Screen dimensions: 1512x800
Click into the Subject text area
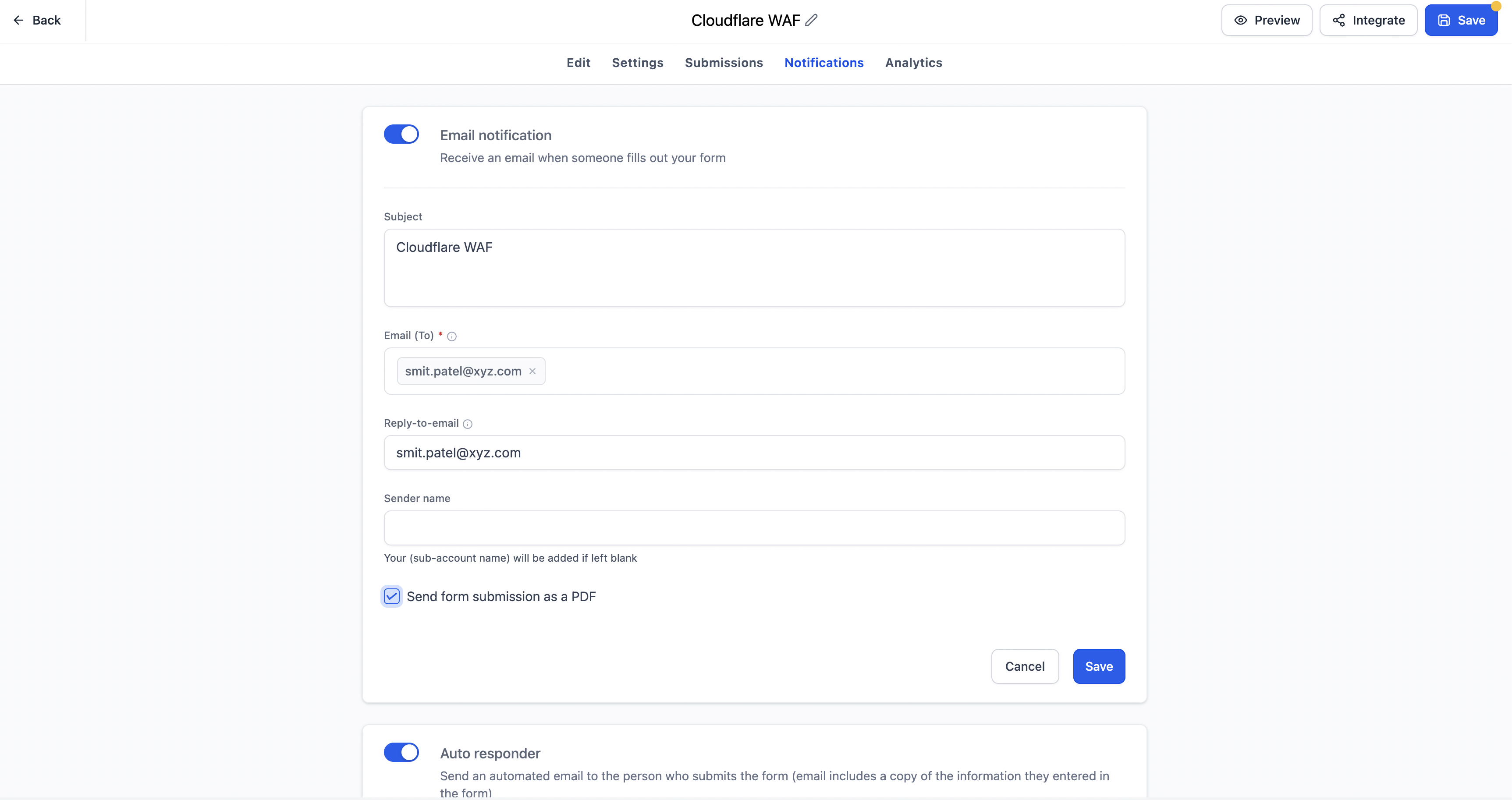pyautogui.click(x=754, y=268)
